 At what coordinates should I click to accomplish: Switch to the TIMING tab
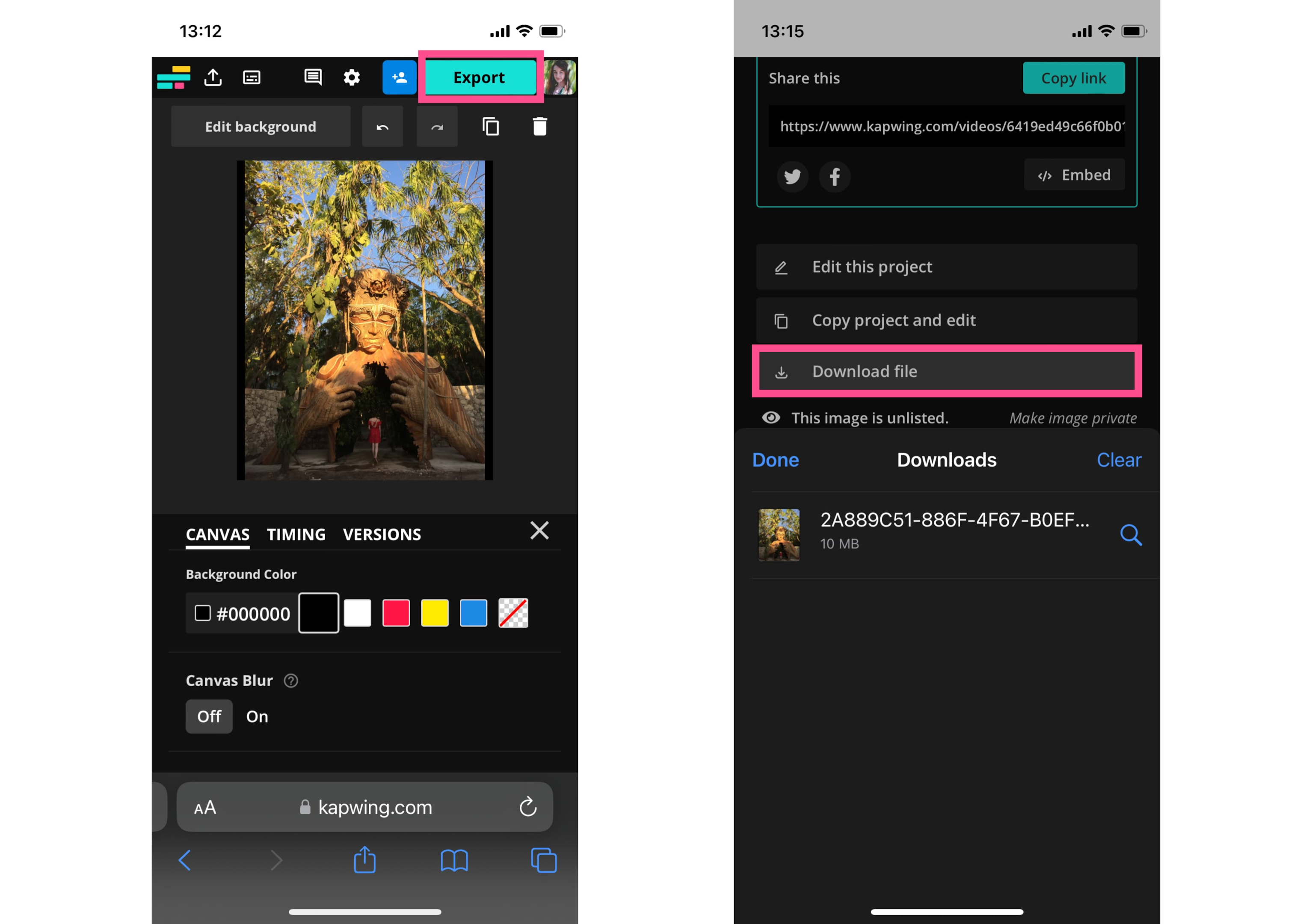coord(296,534)
